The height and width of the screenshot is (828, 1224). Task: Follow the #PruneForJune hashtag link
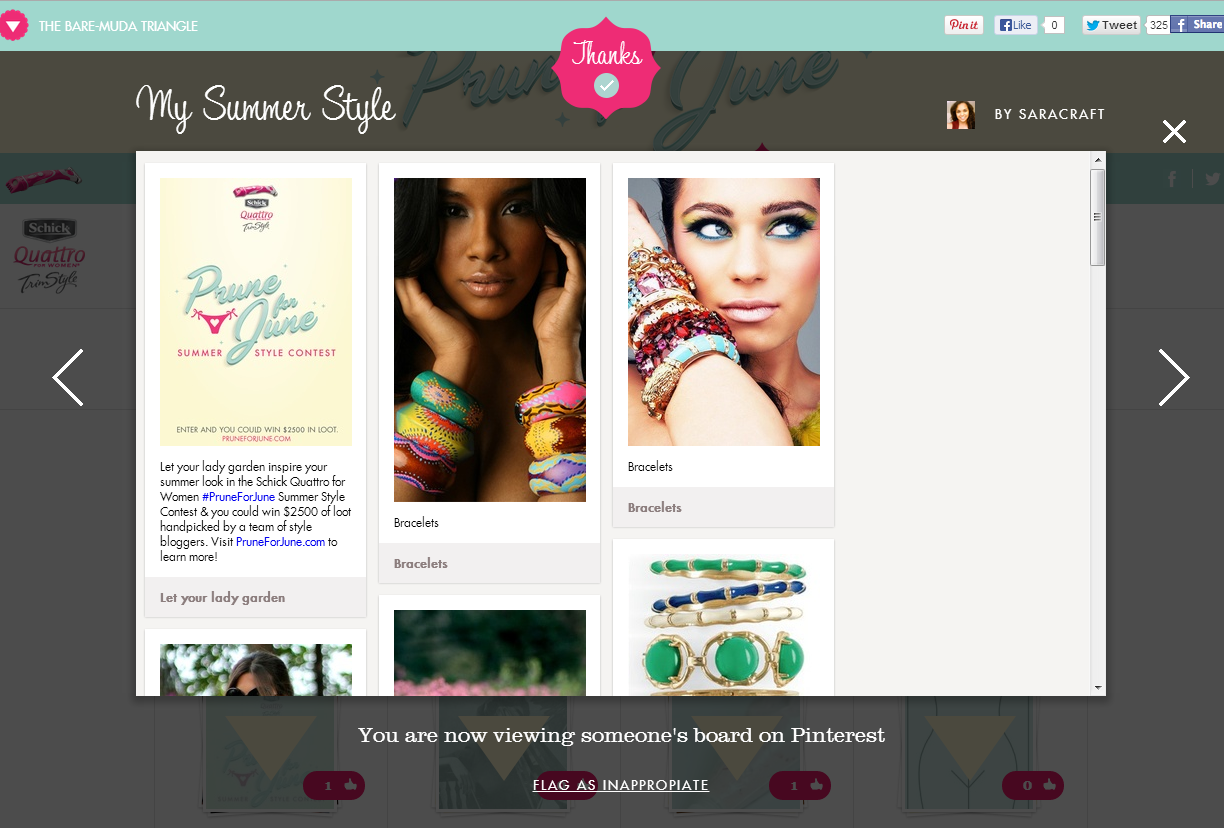(238, 497)
